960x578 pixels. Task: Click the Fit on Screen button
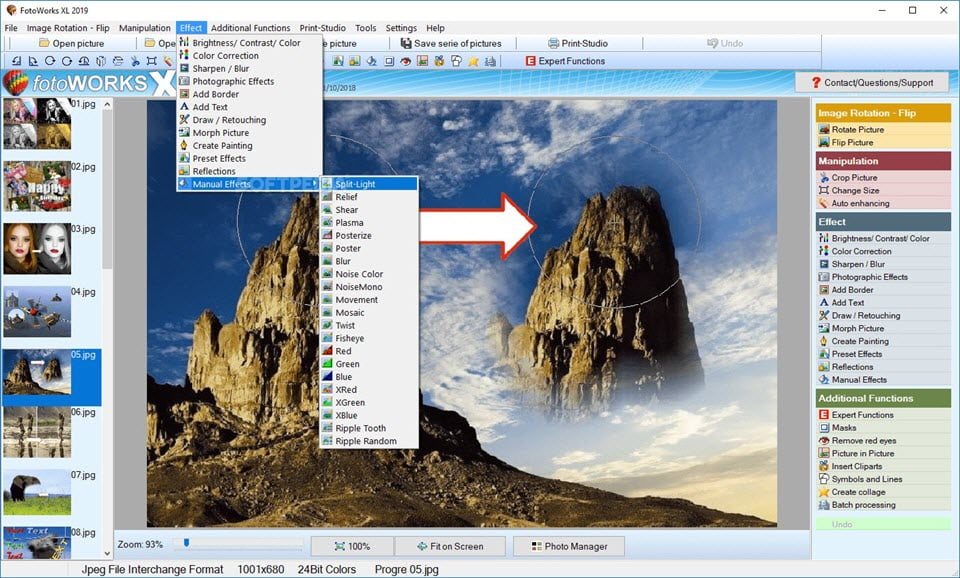(x=450, y=546)
